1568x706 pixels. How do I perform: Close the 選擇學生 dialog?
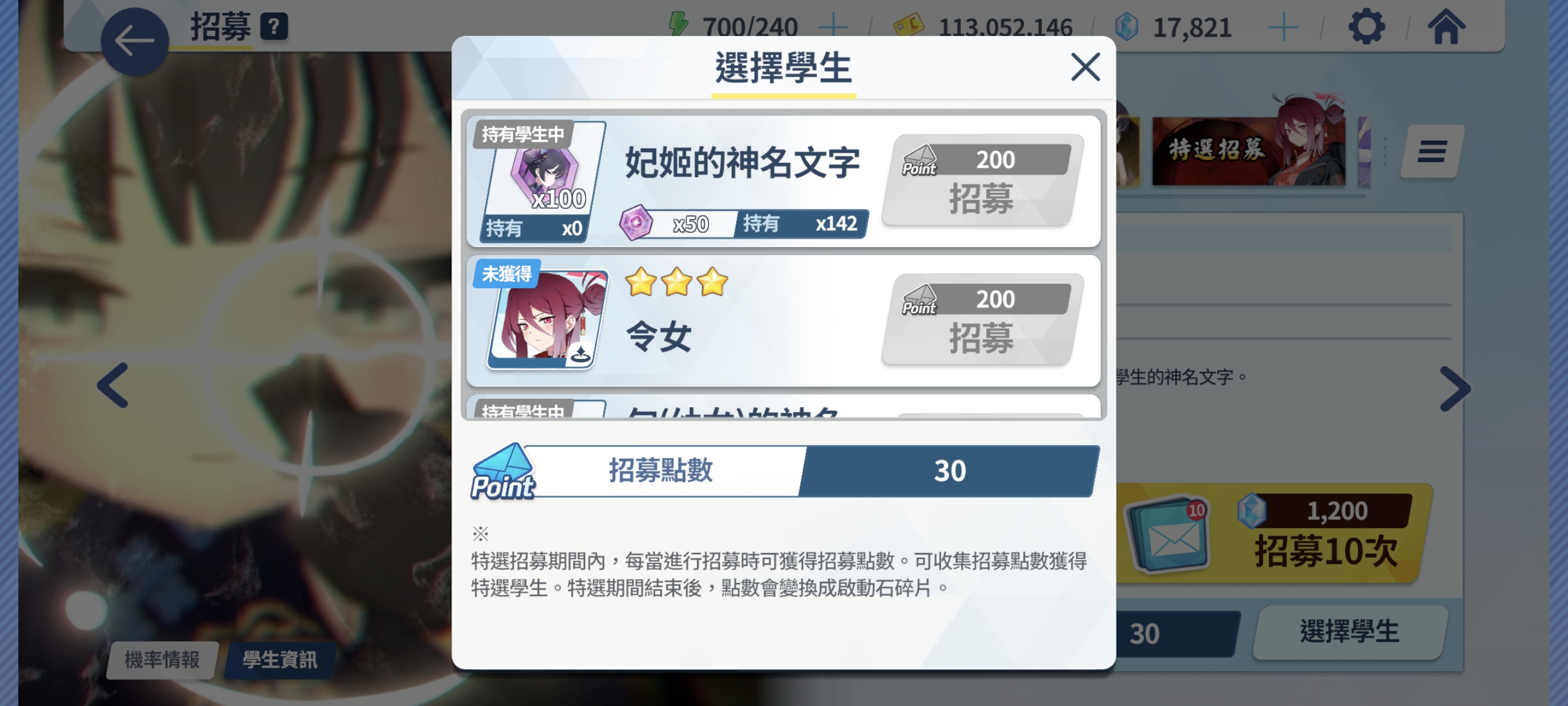(x=1085, y=67)
